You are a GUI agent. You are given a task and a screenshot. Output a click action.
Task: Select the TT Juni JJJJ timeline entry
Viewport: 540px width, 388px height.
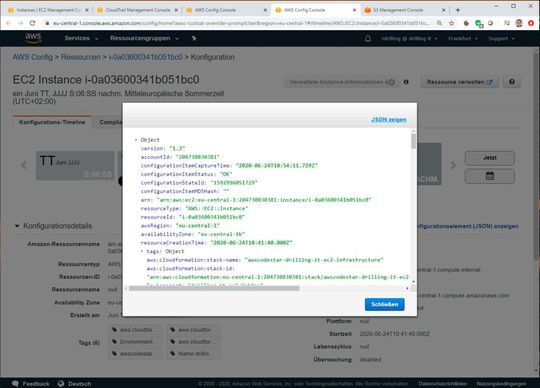[75, 166]
